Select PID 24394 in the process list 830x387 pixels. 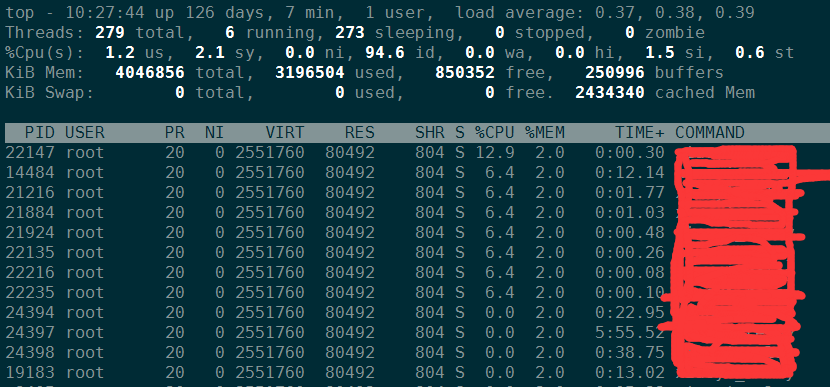[x=30, y=312]
